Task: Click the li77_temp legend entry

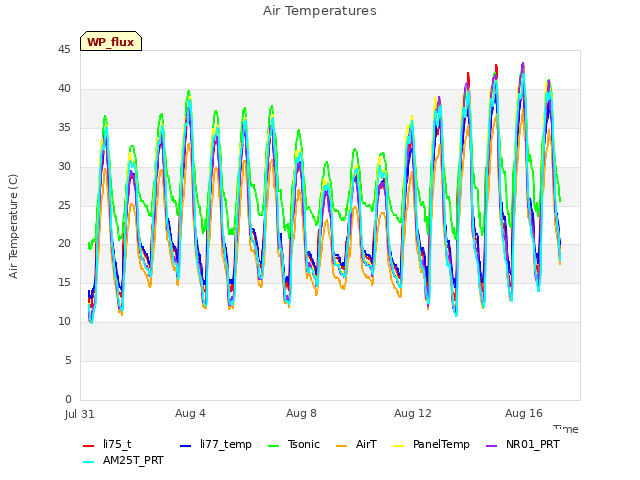Action: 216,444
